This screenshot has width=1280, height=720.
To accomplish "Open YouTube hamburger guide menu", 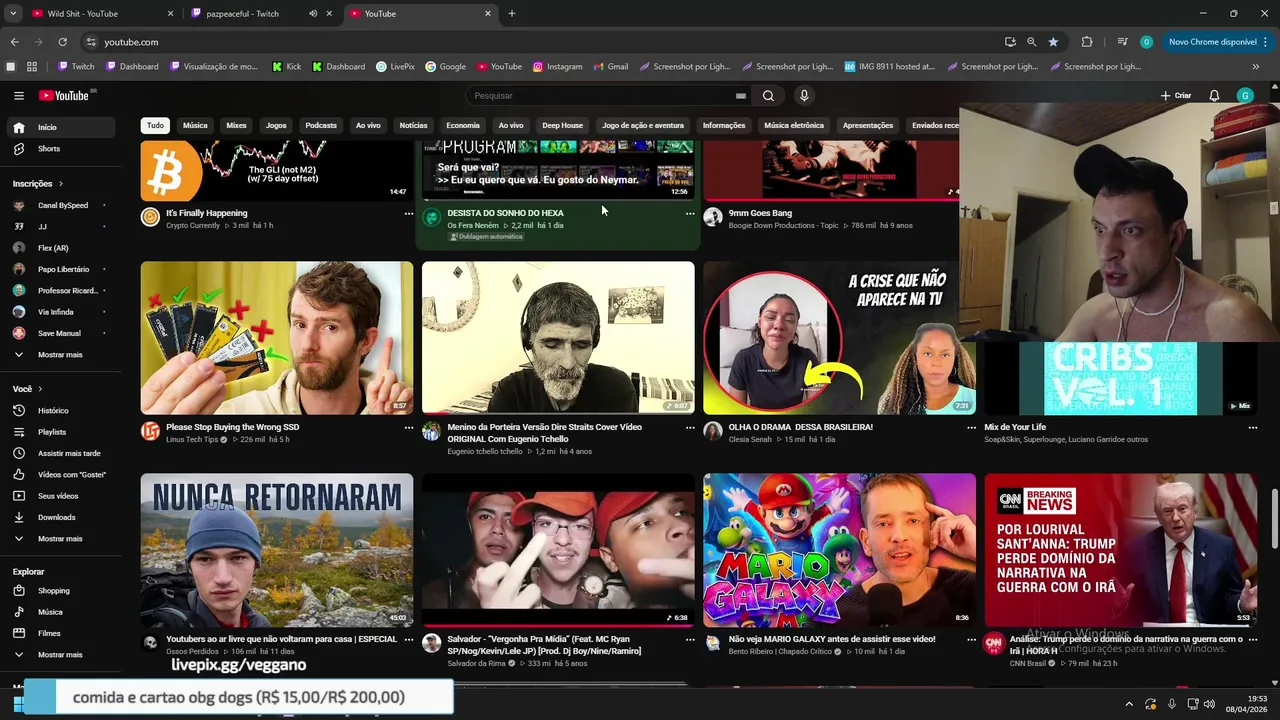I will click(x=19, y=96).
